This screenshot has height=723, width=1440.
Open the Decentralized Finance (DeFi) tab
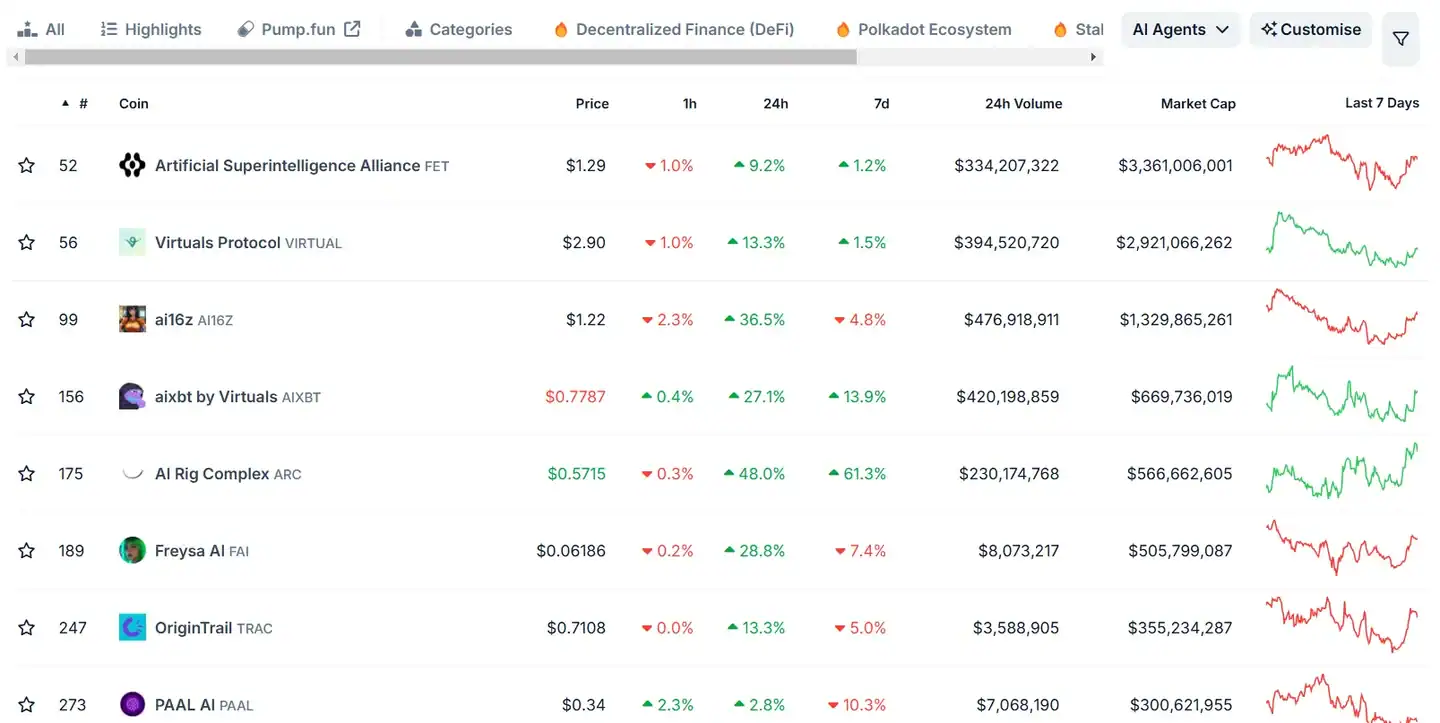coord(674,30)
